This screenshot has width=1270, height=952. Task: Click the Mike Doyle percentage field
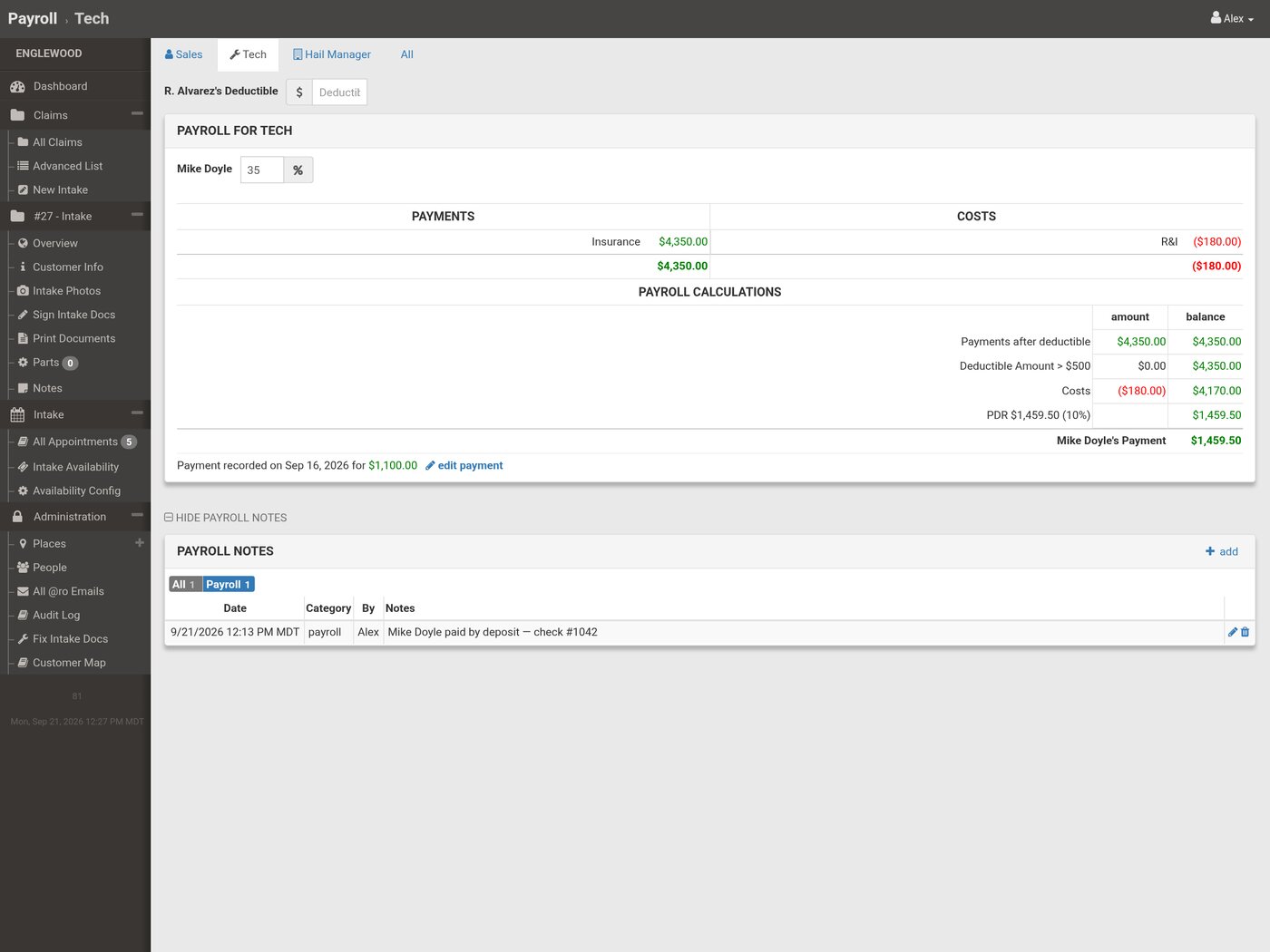point(262,170)
